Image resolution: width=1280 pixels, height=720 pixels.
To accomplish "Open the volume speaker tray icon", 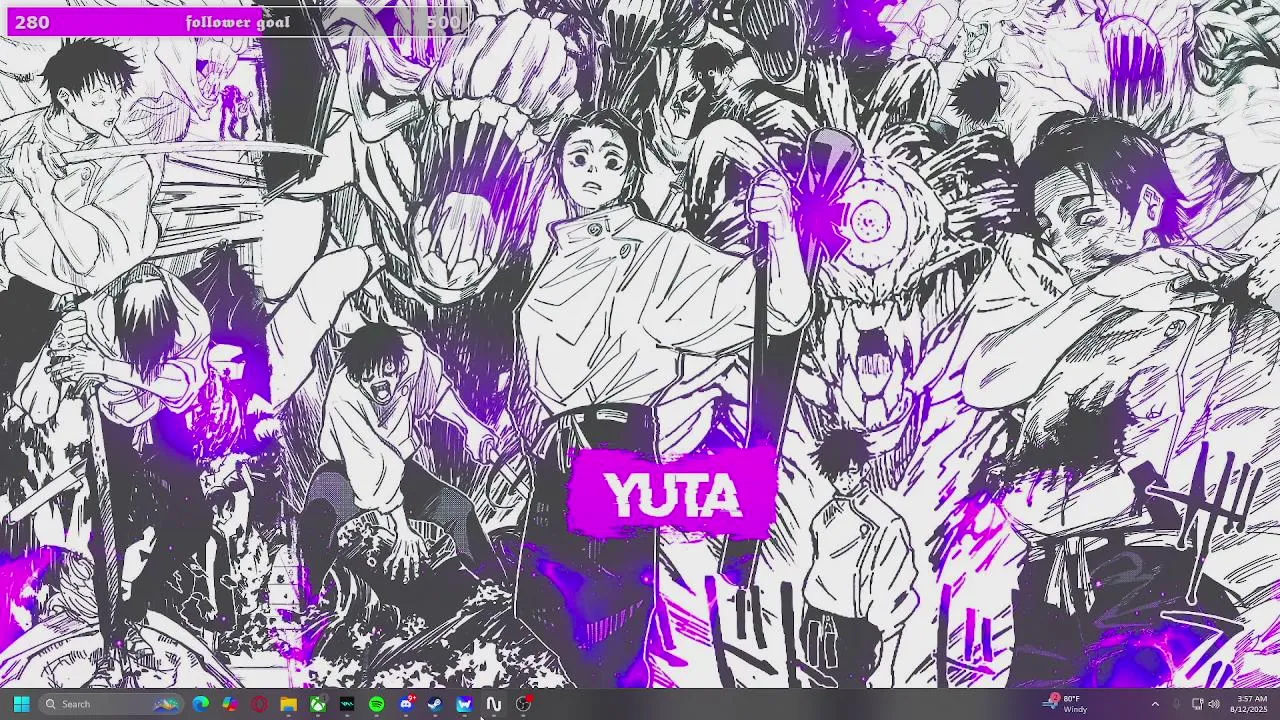I will [1213, 704].
